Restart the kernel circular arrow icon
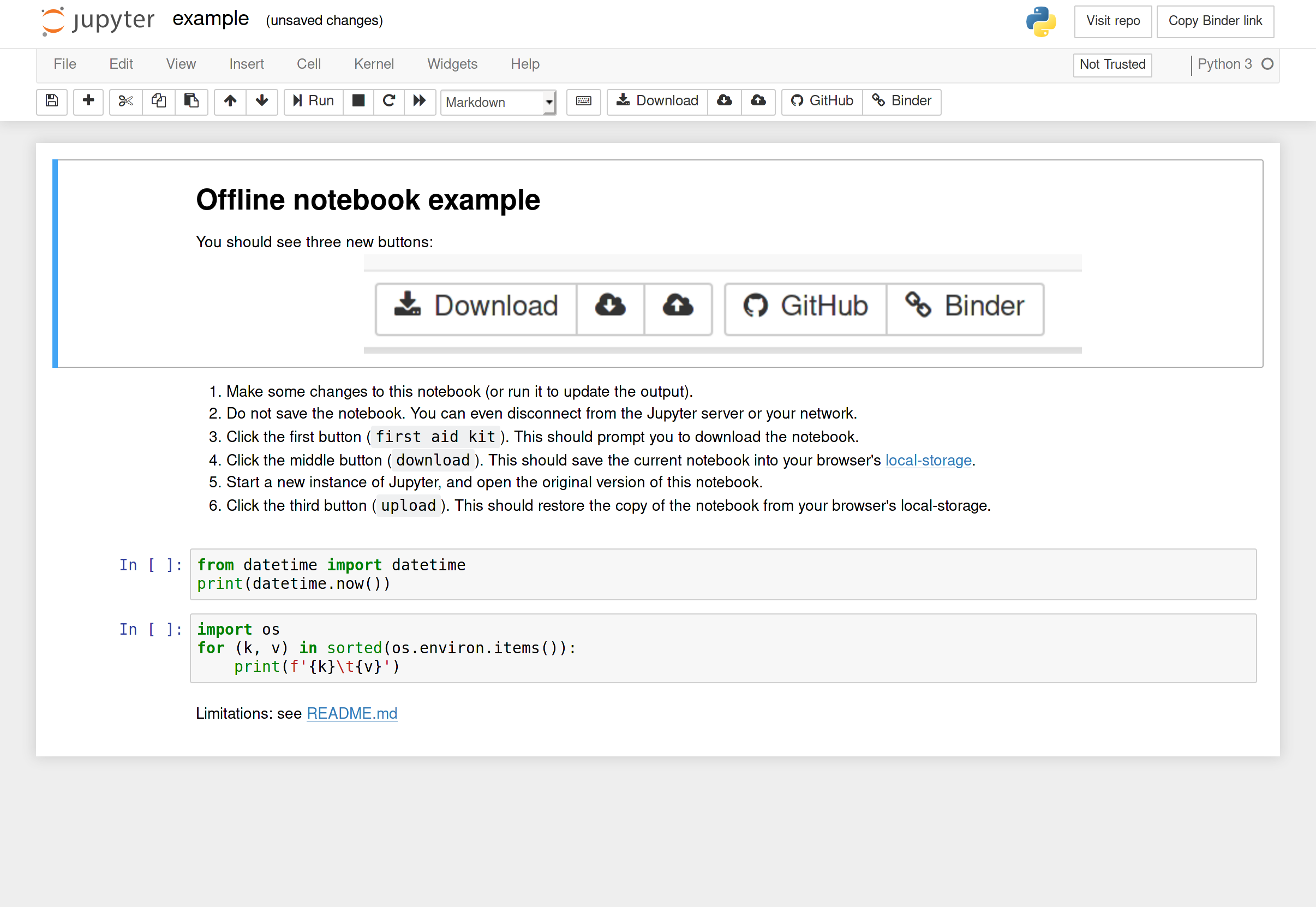Viewport: 1316px width, 907px height. 389,101
